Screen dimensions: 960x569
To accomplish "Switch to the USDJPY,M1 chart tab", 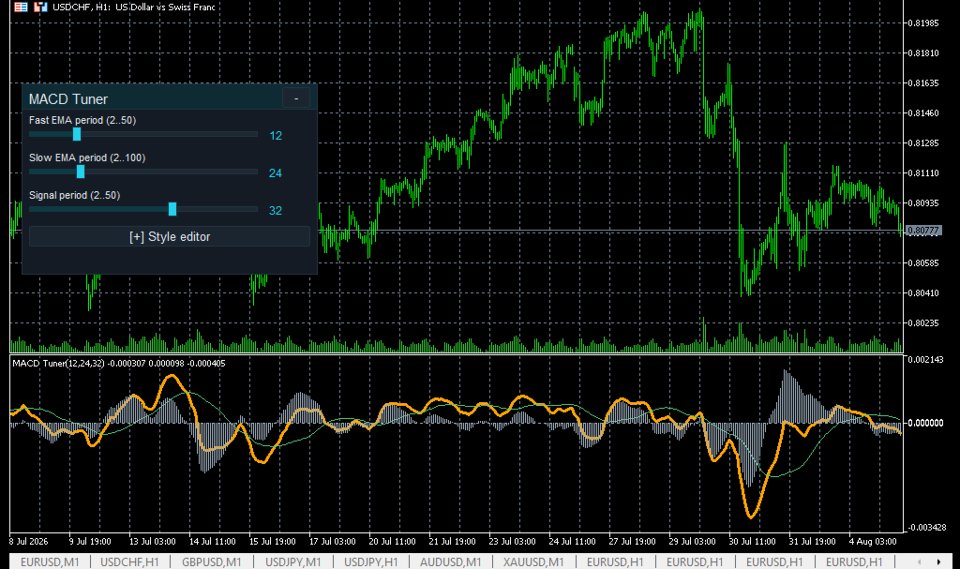I will point(293,562).
